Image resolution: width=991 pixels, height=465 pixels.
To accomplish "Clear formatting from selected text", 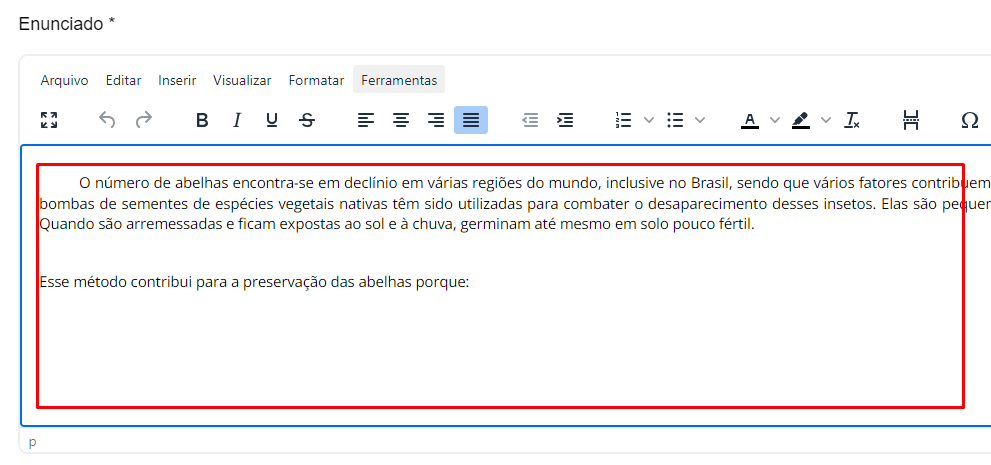I will point(852,120).
